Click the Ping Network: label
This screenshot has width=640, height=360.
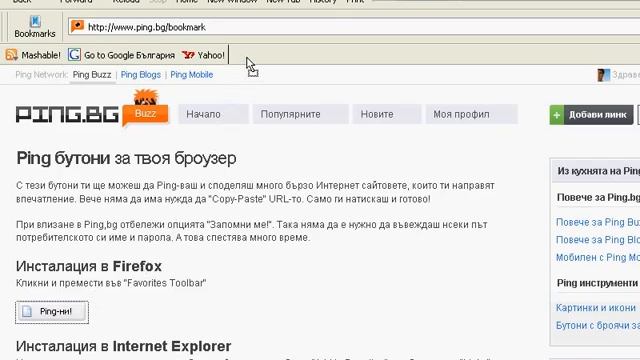pyautogui.click(x=41, y=75)
